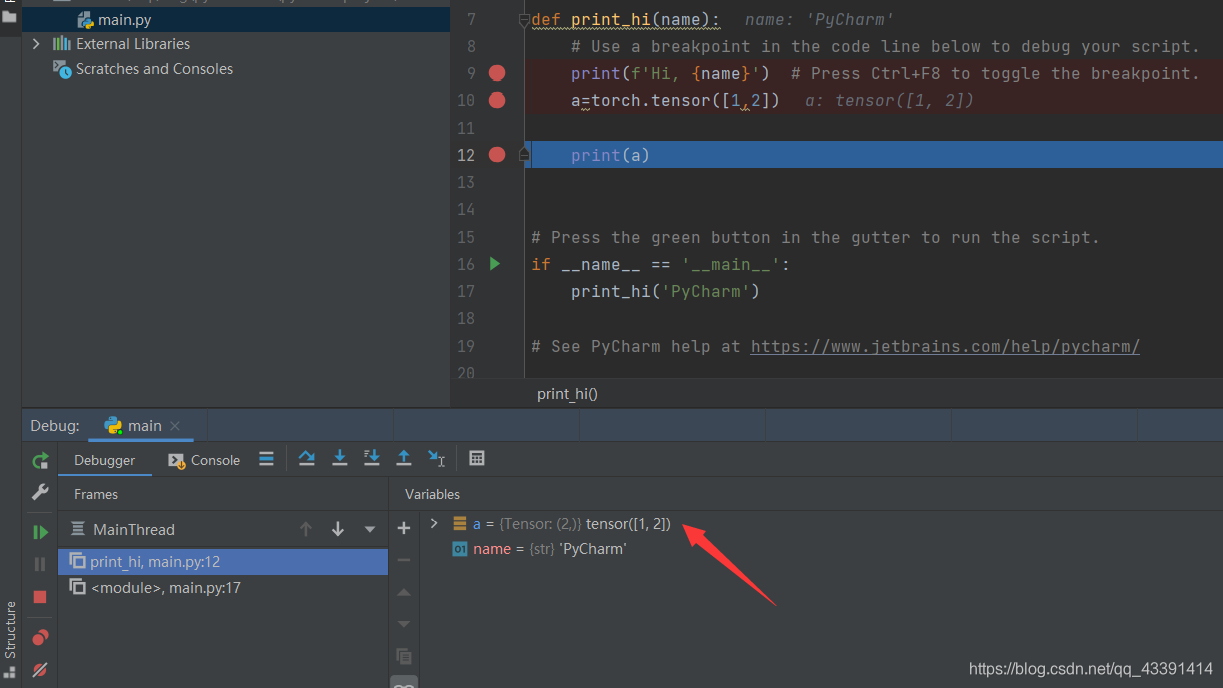Click Step Into My Code icon
The height and width of the screenshot is (688, 1223).
372,458
